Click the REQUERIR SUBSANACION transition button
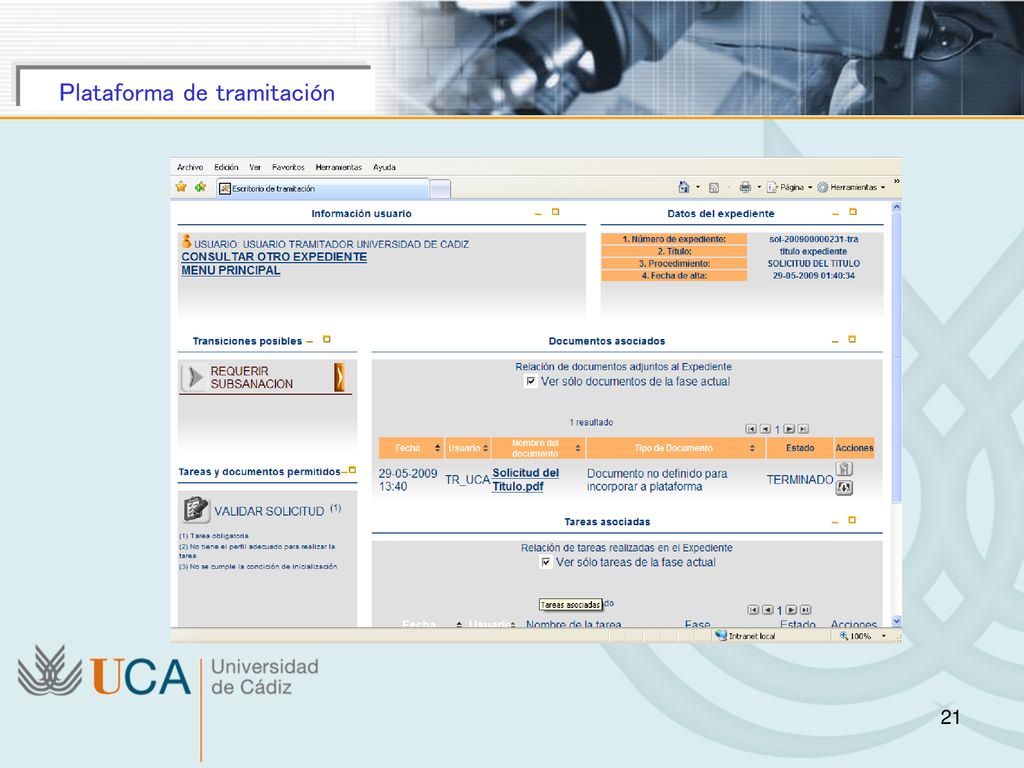 coord(265,377)
